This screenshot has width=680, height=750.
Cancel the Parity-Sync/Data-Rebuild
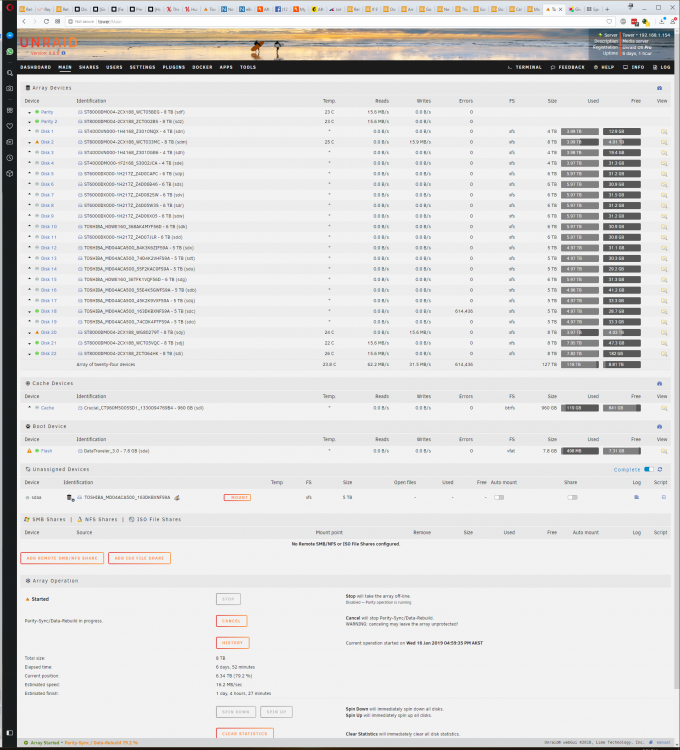231,621
